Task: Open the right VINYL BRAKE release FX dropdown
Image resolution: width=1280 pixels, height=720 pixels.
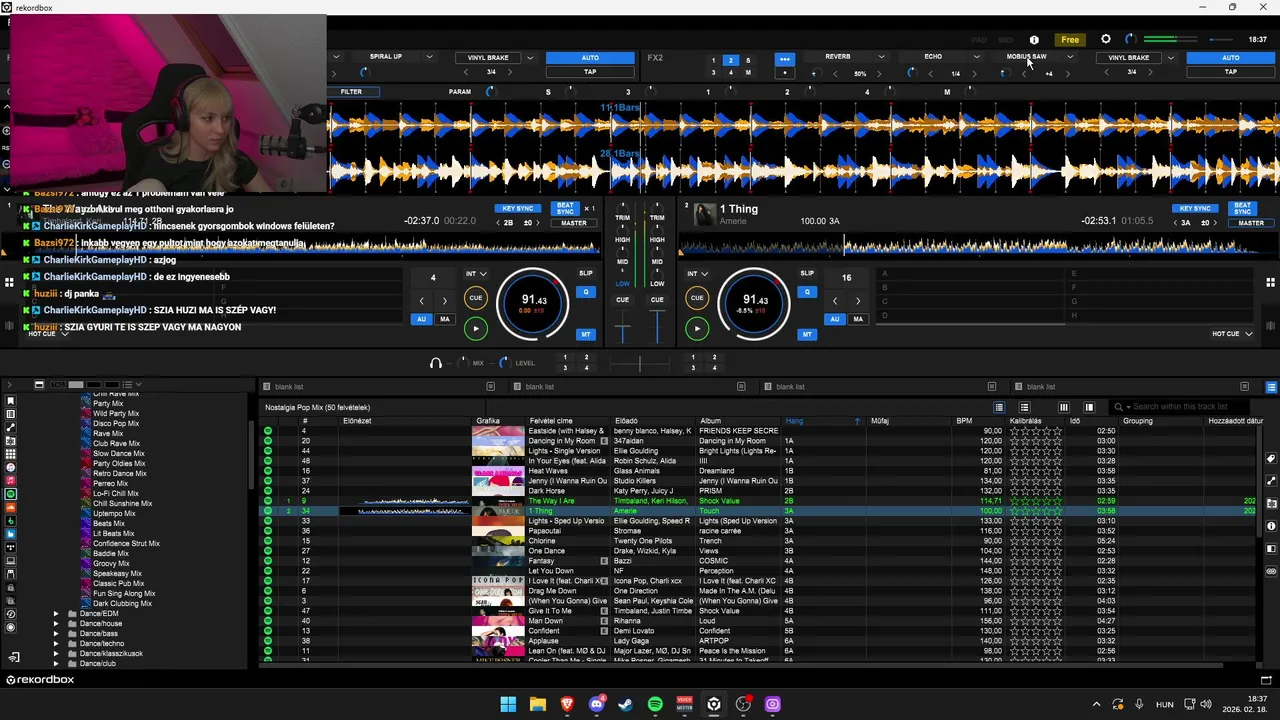Action: click(x=1170, y=58)
